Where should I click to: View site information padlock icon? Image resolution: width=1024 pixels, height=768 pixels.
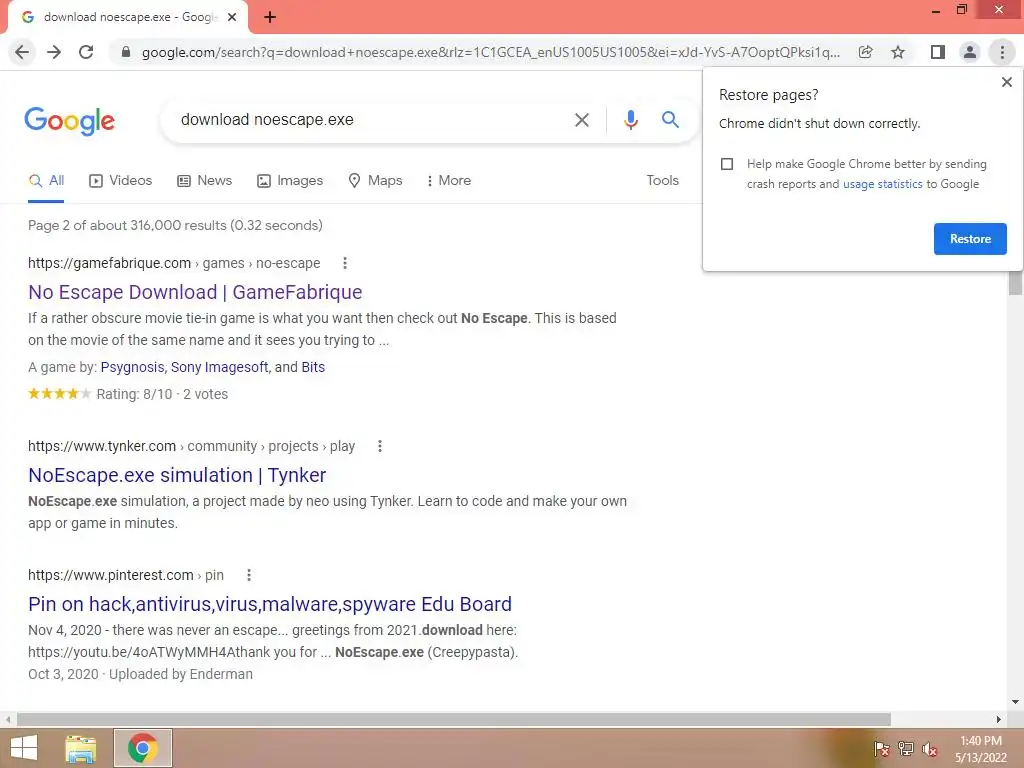126,52
